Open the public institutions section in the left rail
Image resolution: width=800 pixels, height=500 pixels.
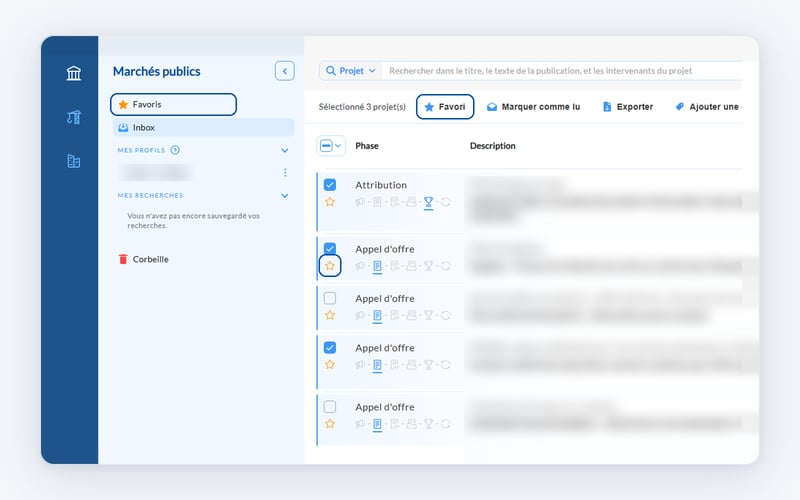click(74, 73)
